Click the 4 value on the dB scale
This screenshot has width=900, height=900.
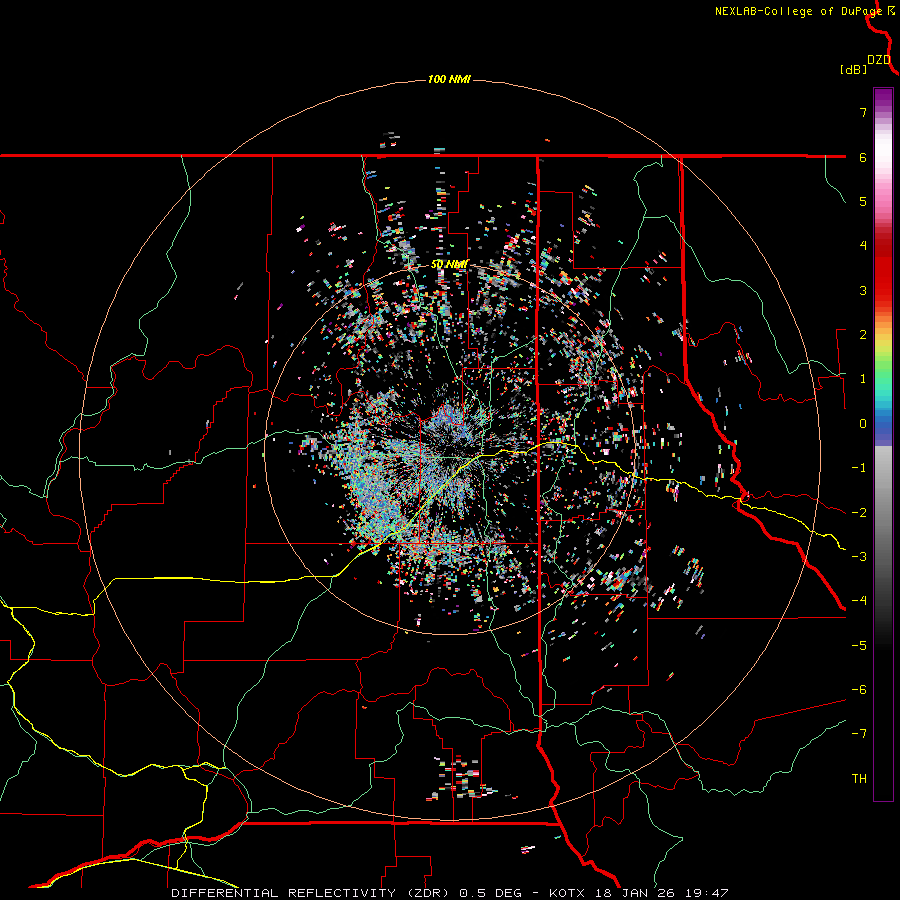(863, 246)
